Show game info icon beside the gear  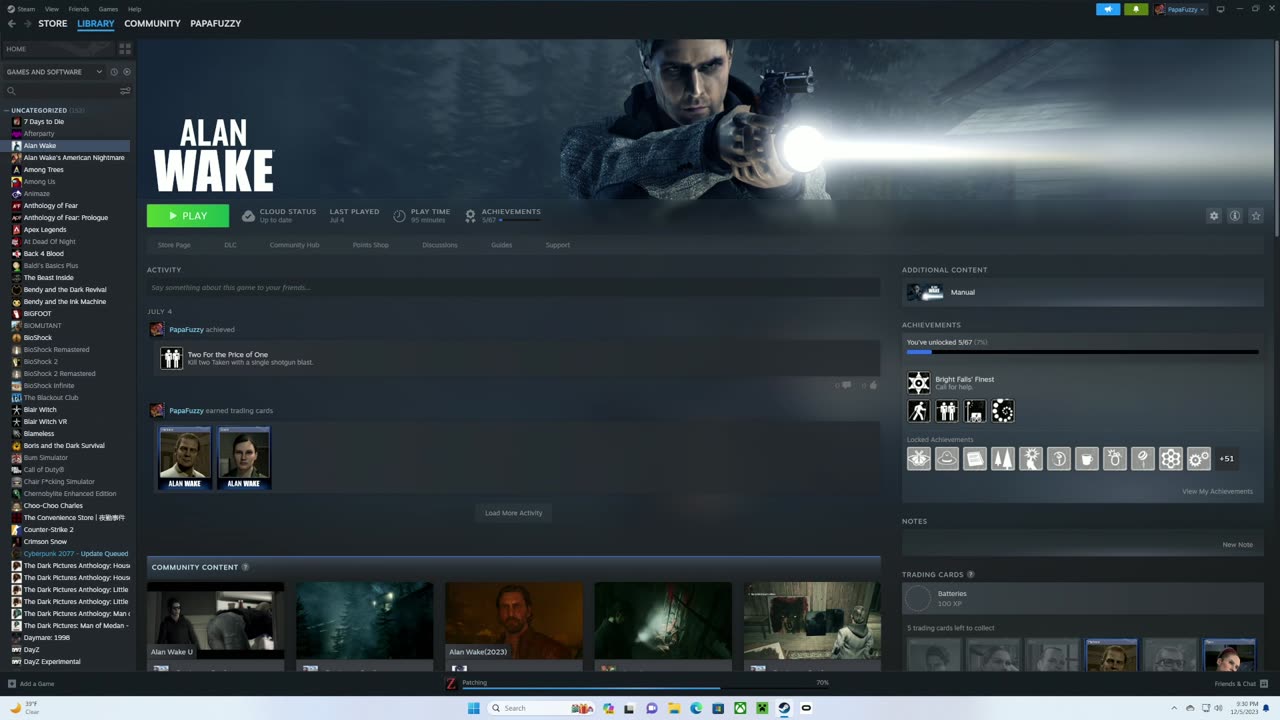tap(1235, 216)
